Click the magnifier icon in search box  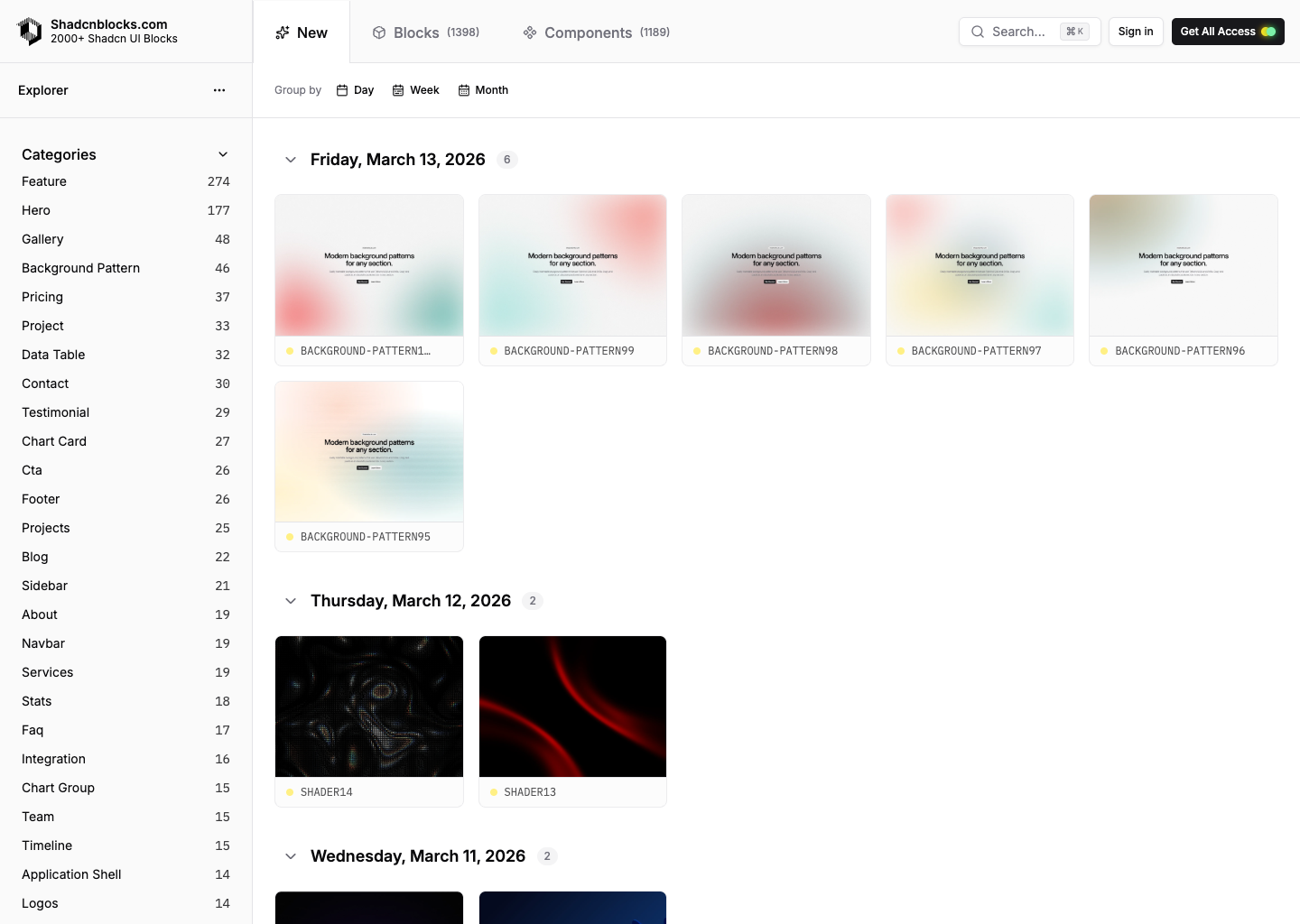(978, 32)
